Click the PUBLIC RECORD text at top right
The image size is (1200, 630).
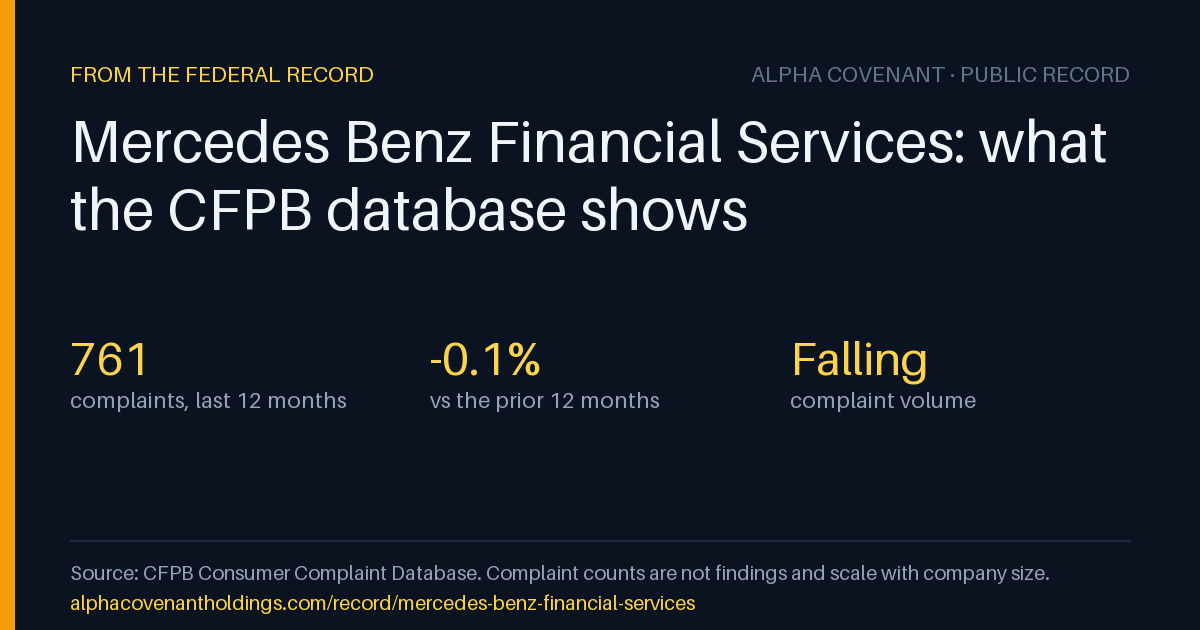point(1045,75)
